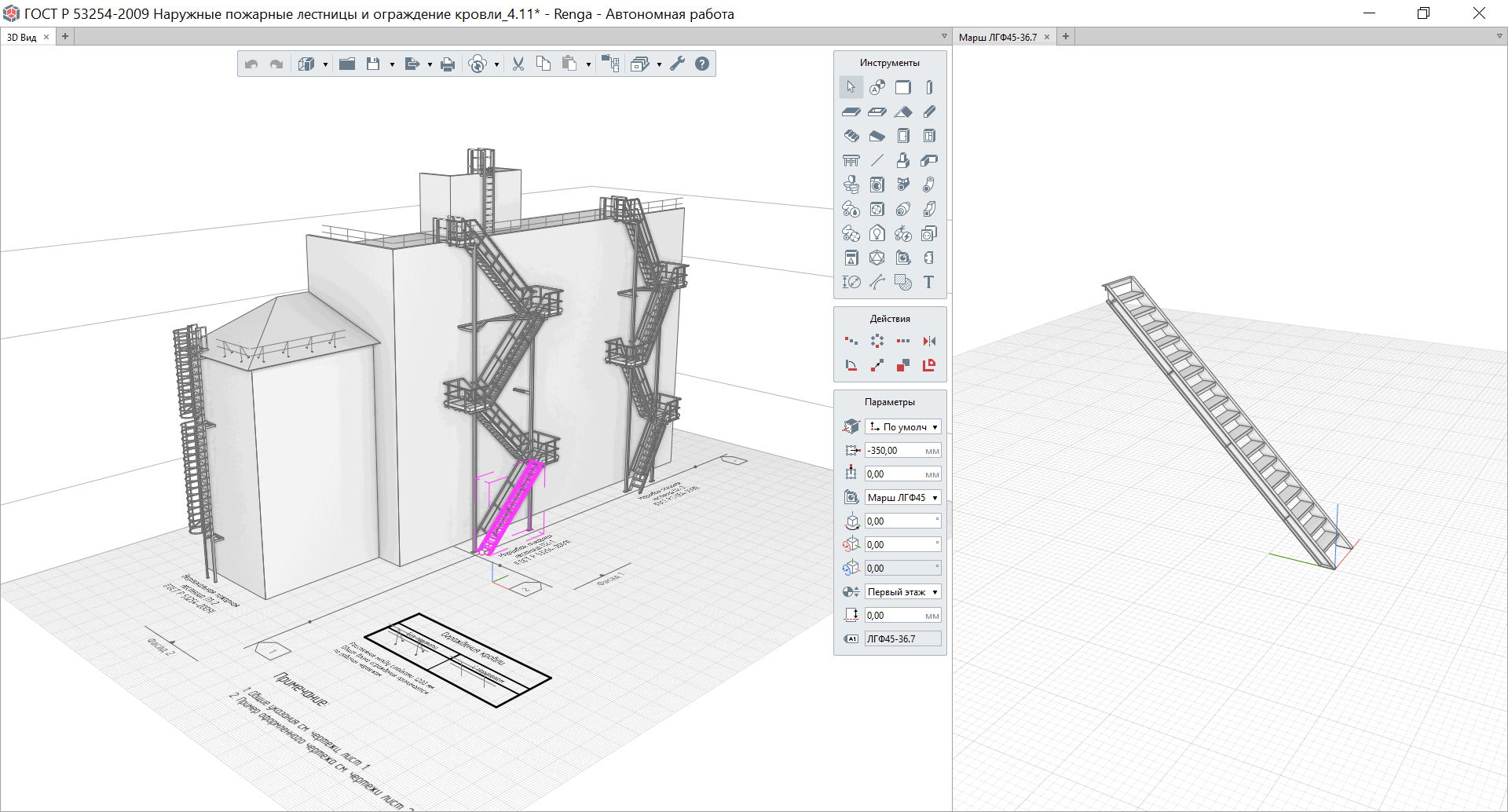Expand the cloud sync dropdown arrow

tap(496, 65)
